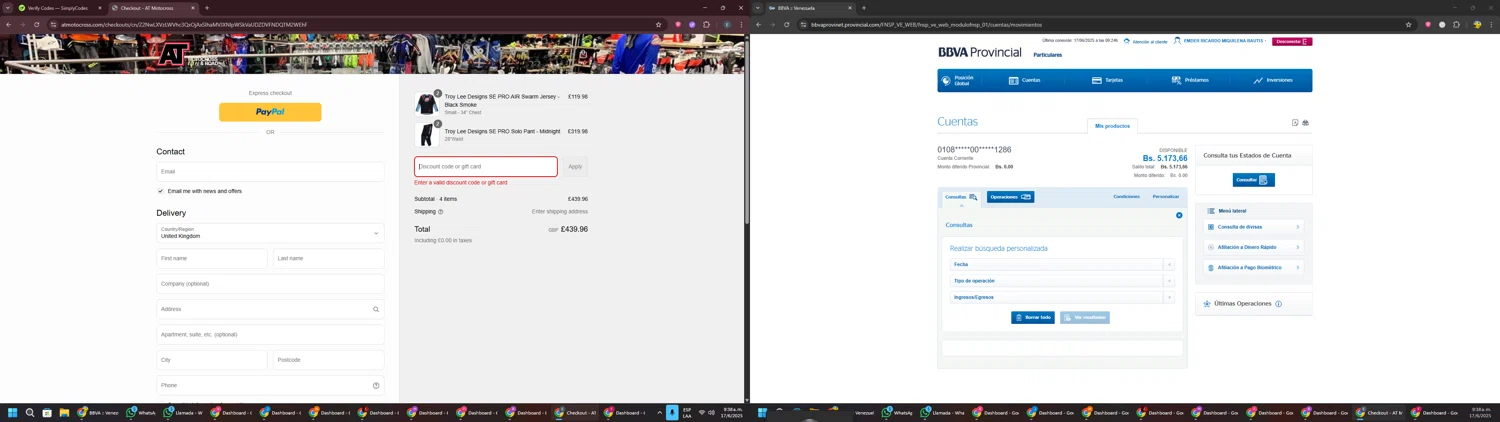
Task: Click the export document icon beside Cuentas heading
Action: (1295, 123)
